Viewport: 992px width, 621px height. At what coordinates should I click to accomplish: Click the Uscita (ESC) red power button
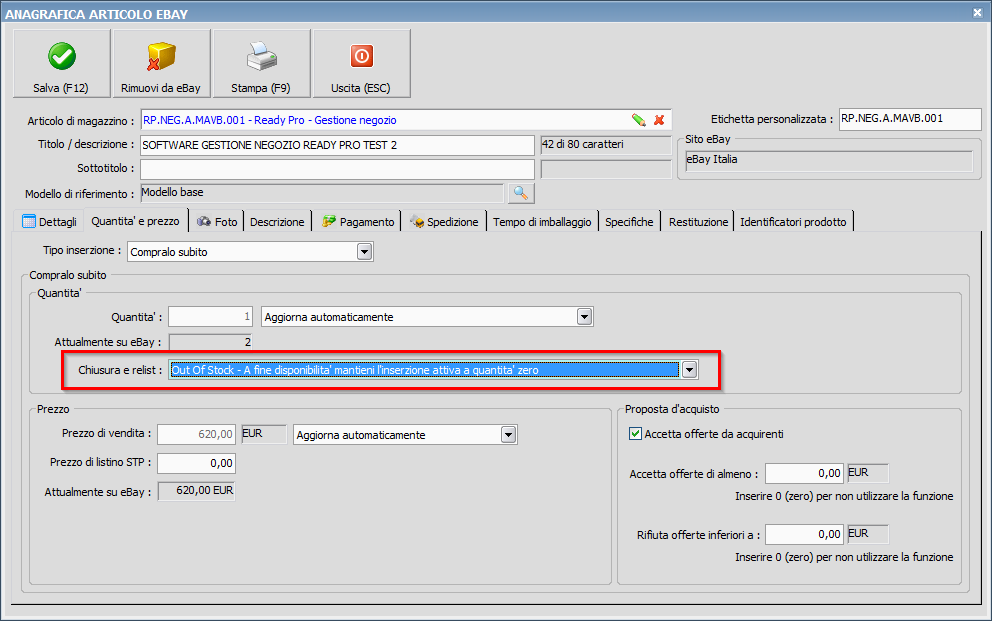tap(361, 64)
